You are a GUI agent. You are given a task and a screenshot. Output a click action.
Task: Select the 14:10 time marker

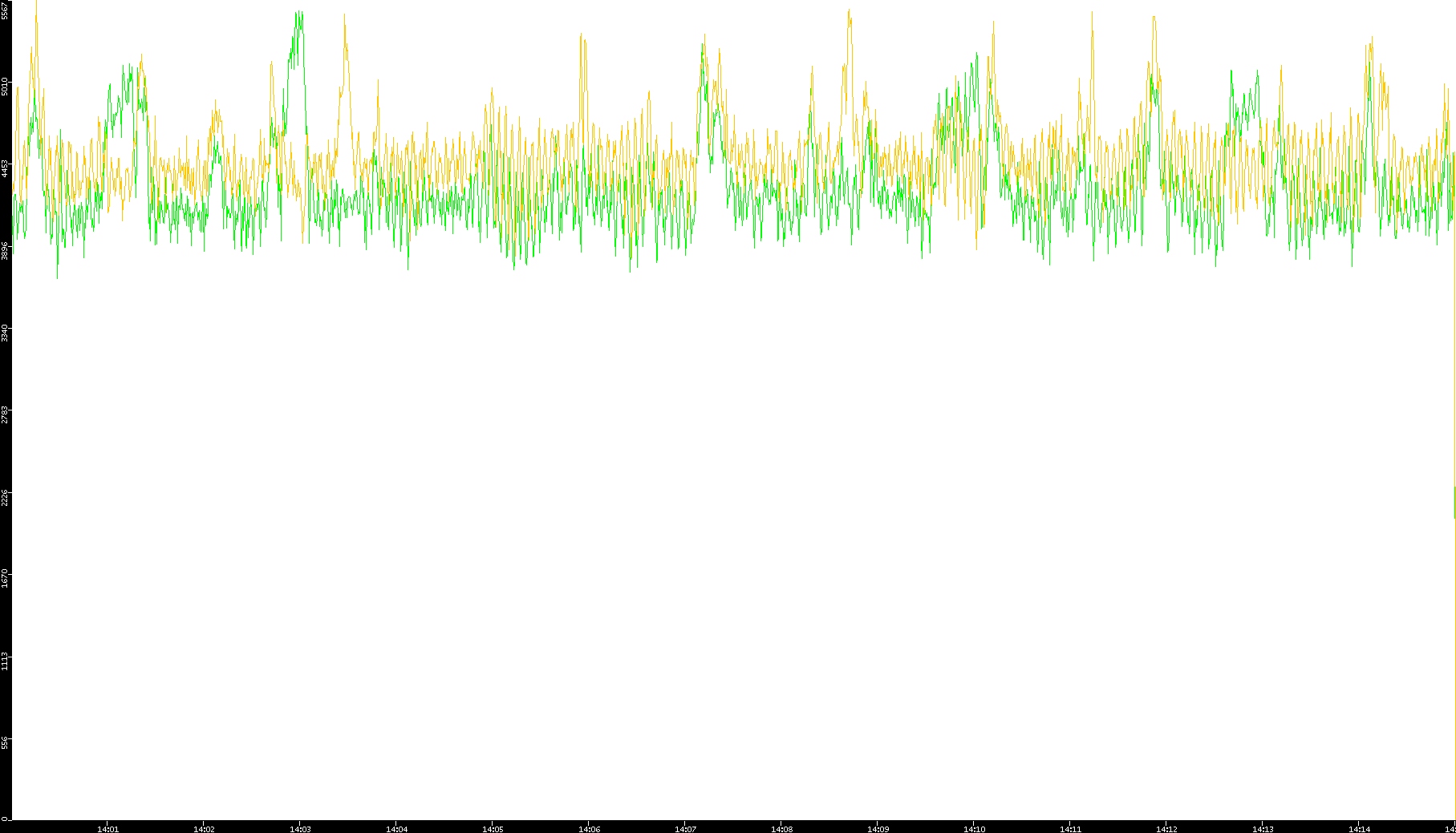[974, 829]
